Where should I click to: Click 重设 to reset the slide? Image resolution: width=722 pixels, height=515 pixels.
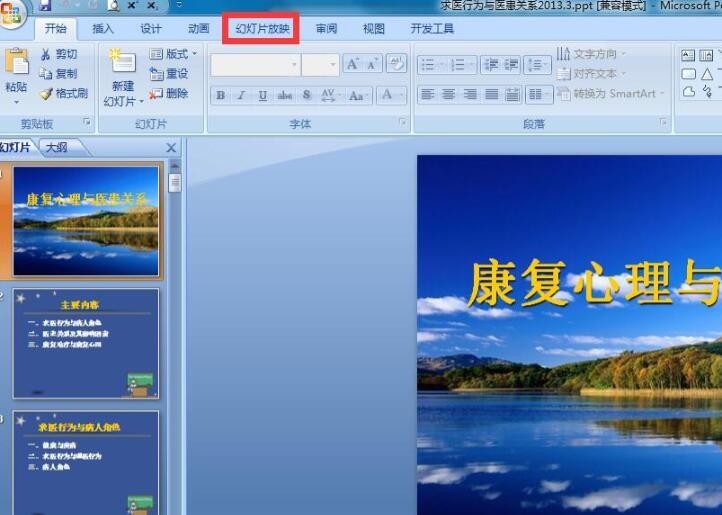click(169, 74)
